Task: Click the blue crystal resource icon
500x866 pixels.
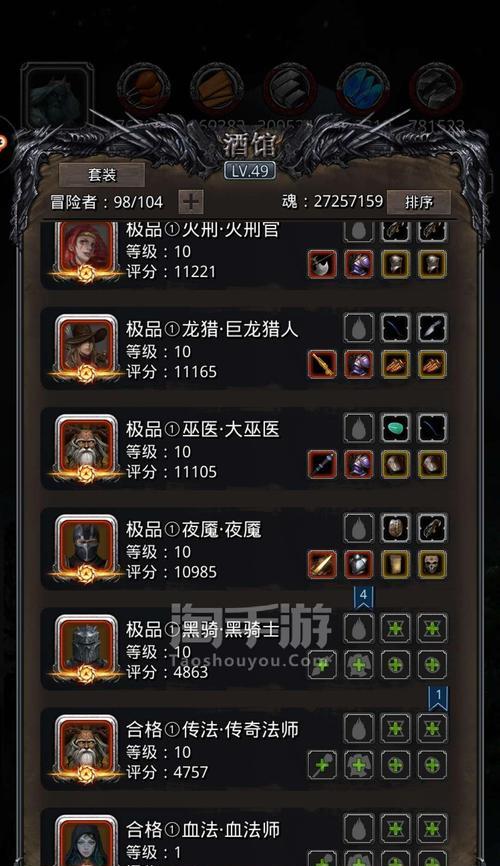Action: 362,89
